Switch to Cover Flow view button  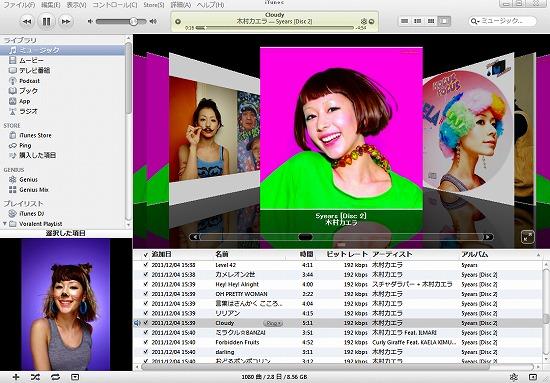(x=444, y=21)
